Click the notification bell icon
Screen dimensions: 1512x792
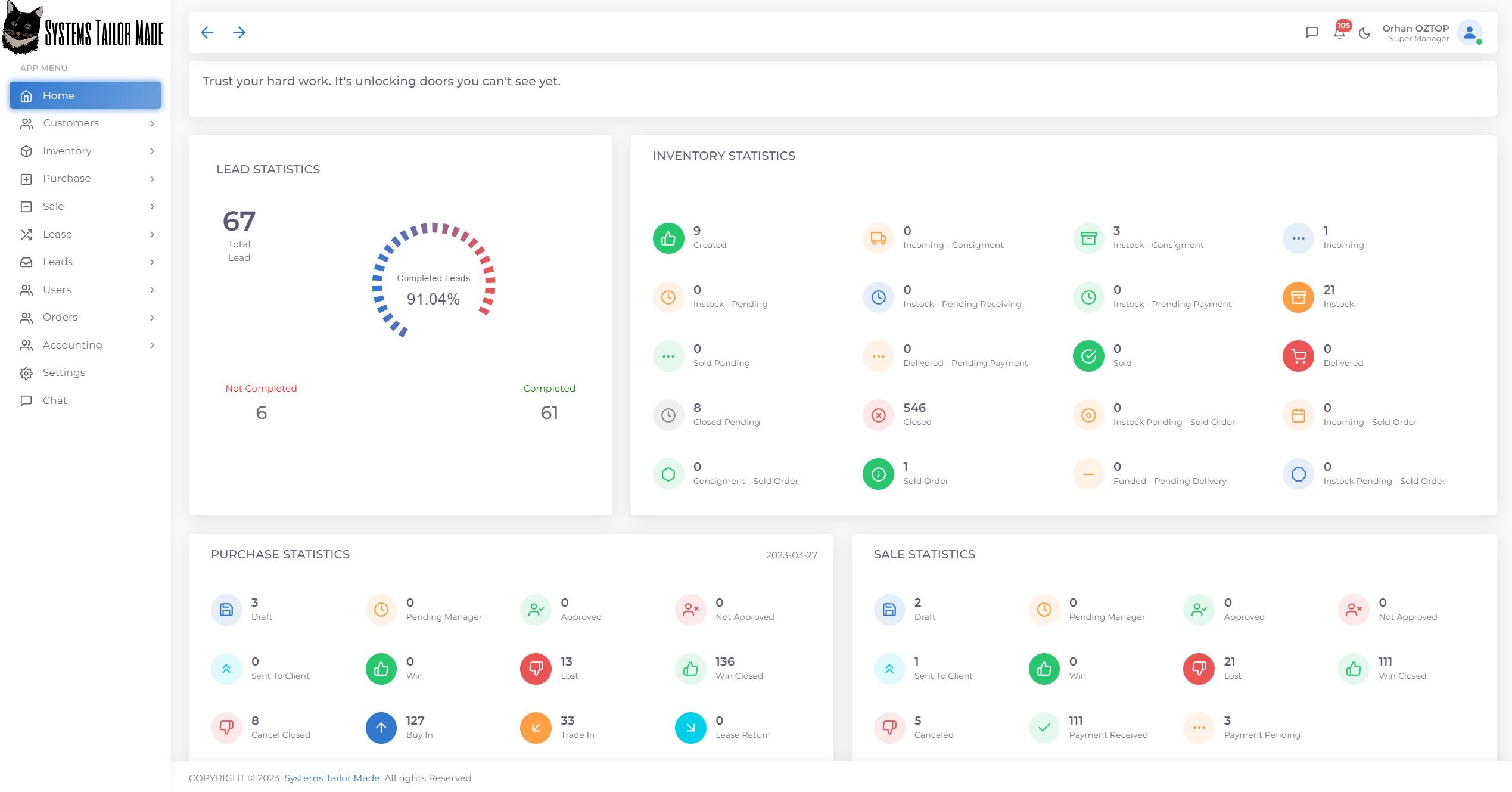(x=1339, y=33)
